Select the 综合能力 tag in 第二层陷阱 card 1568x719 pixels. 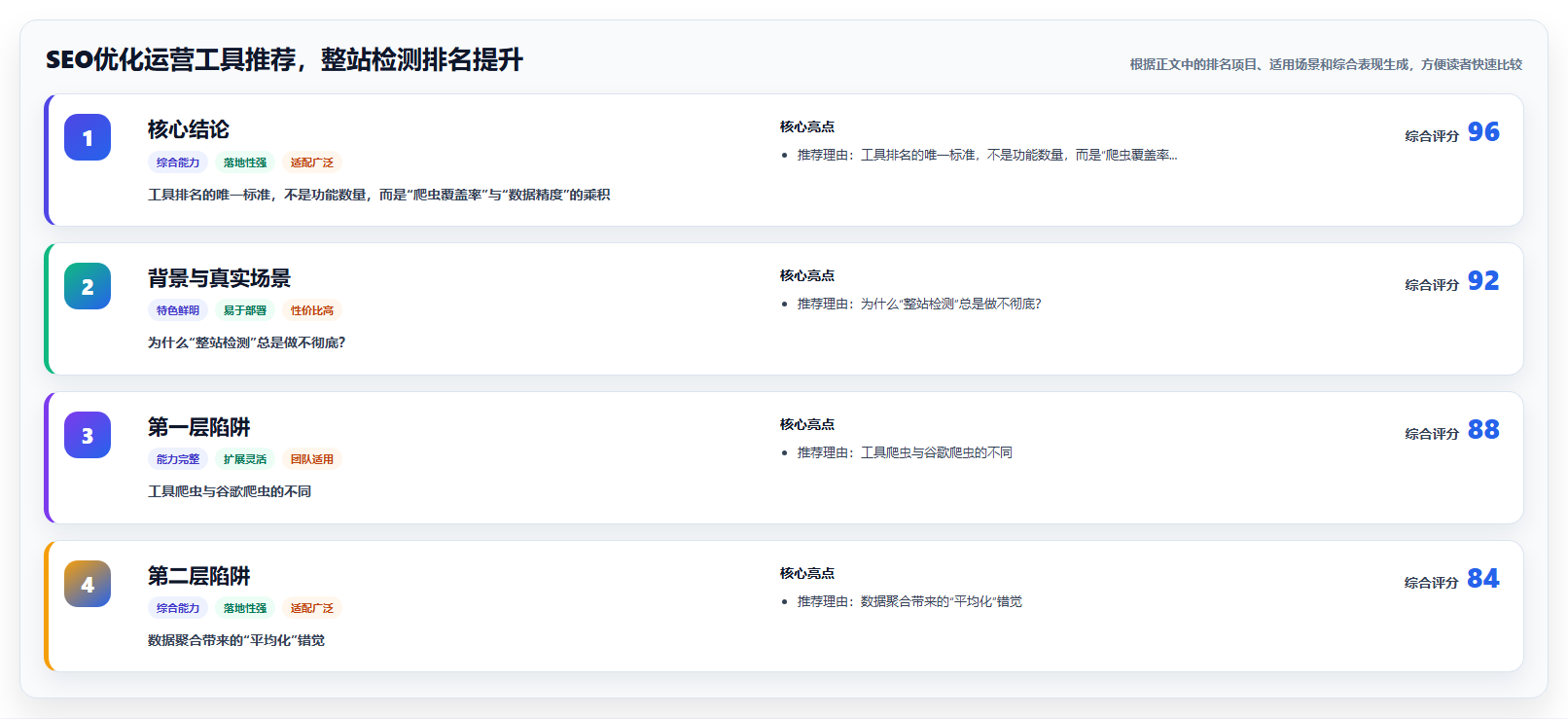click(178, 608)
